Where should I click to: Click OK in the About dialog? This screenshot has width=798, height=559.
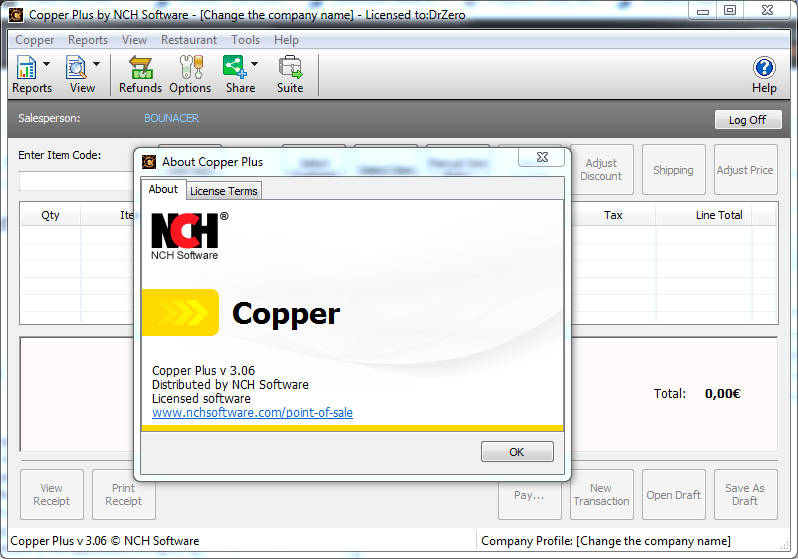click(517, 452)
